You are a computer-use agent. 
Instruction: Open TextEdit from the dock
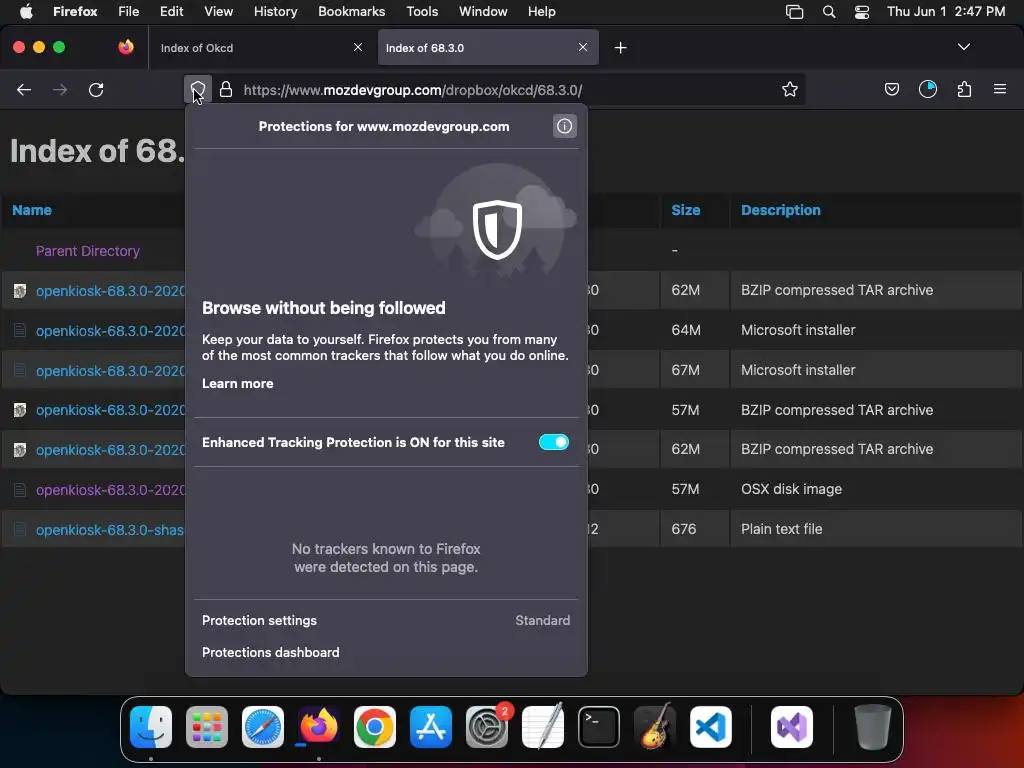pos(543,727)
